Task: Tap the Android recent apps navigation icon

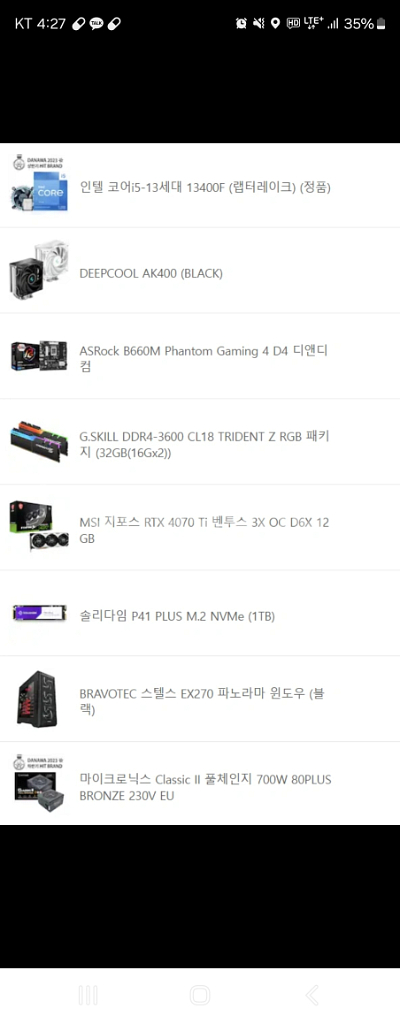Action: point(88,995)
